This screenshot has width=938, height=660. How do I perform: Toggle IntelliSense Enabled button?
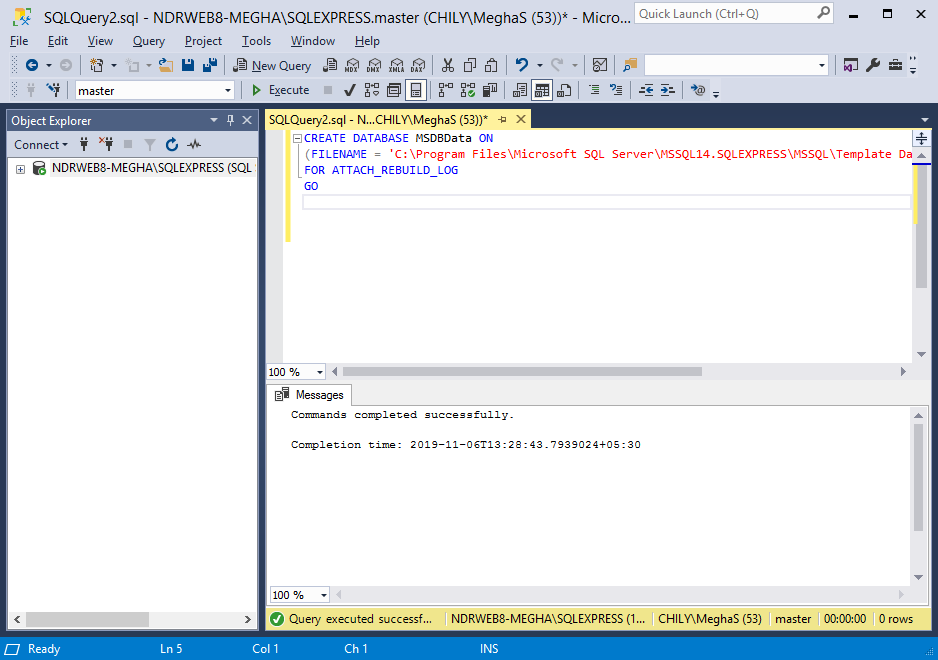coord(416,90)
